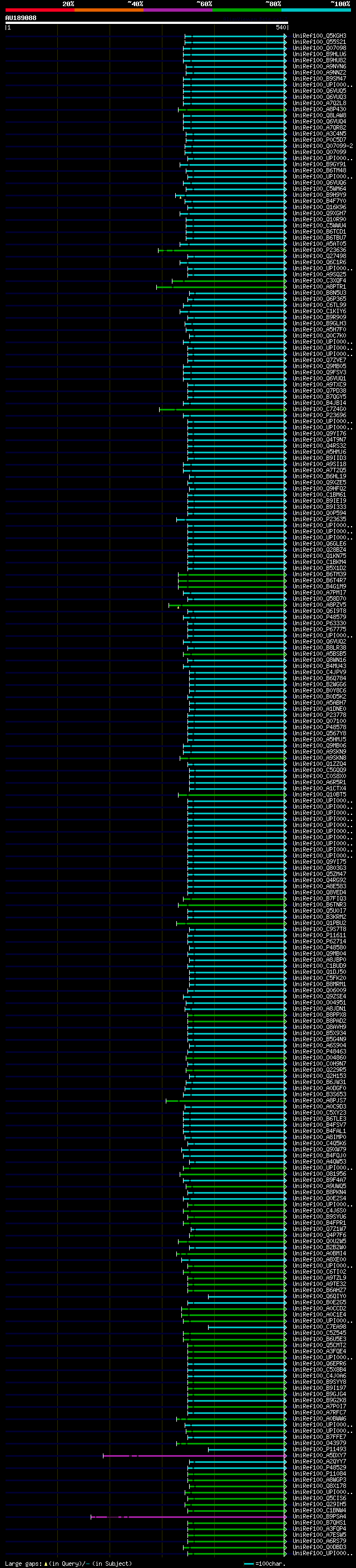Click the short cyan bar for Q6QIY0
Viewport: 356px width, 1568px height.
tap(247, 1297)
